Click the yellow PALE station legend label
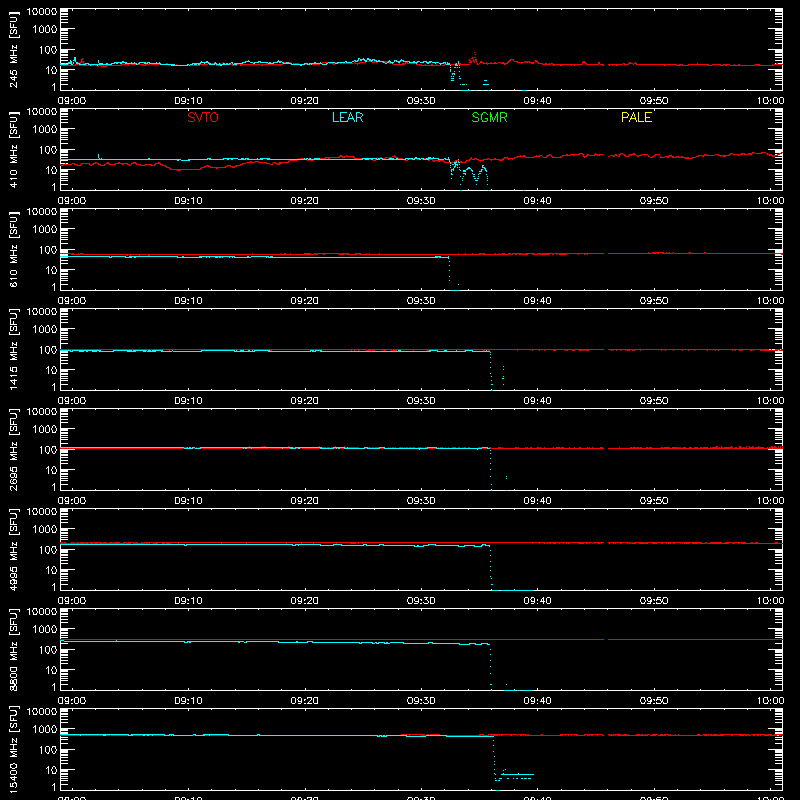Screen dimensions: 800x800 tap(636, 117)
